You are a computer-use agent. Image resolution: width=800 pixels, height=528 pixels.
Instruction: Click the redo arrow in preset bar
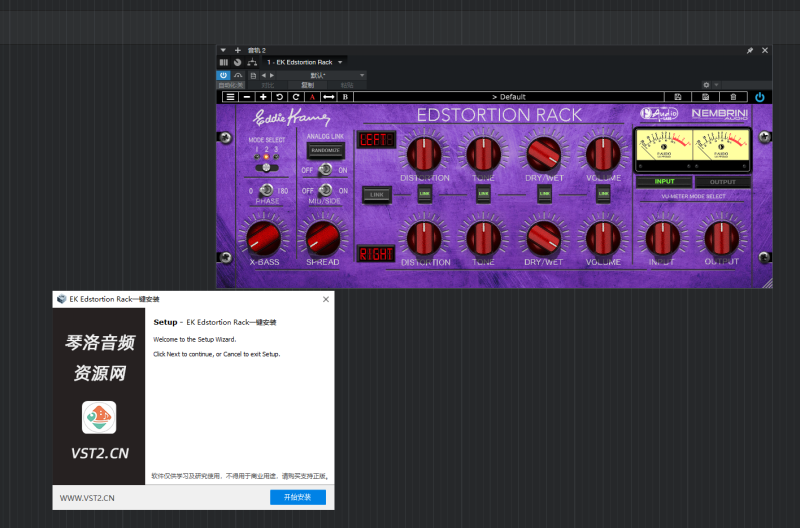click(x=295, y=97)
